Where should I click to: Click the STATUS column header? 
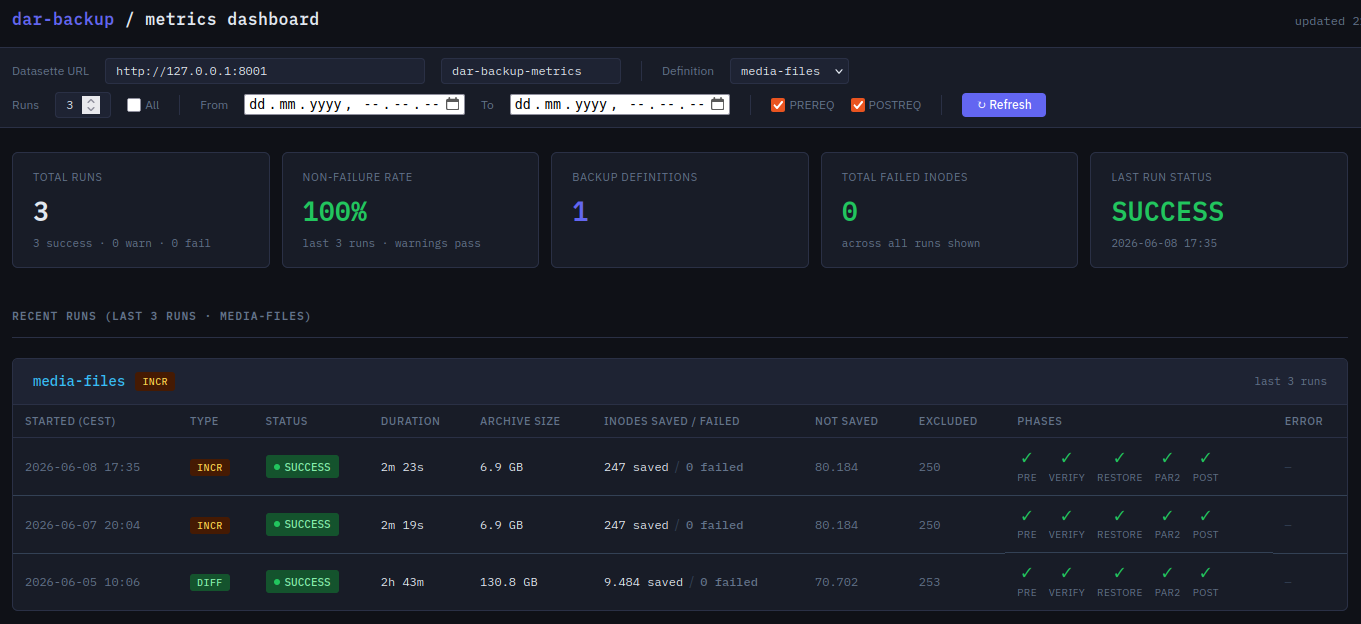coord(287,421)
